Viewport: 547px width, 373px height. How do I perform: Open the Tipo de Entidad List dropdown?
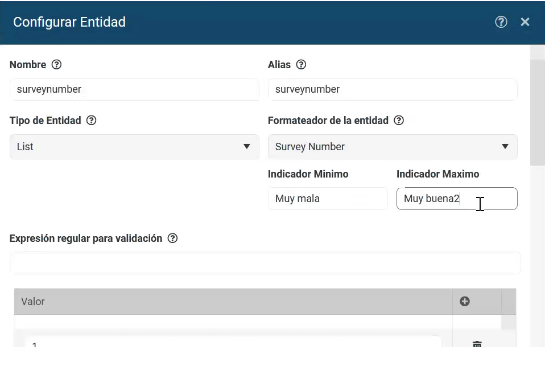(135, 147)
